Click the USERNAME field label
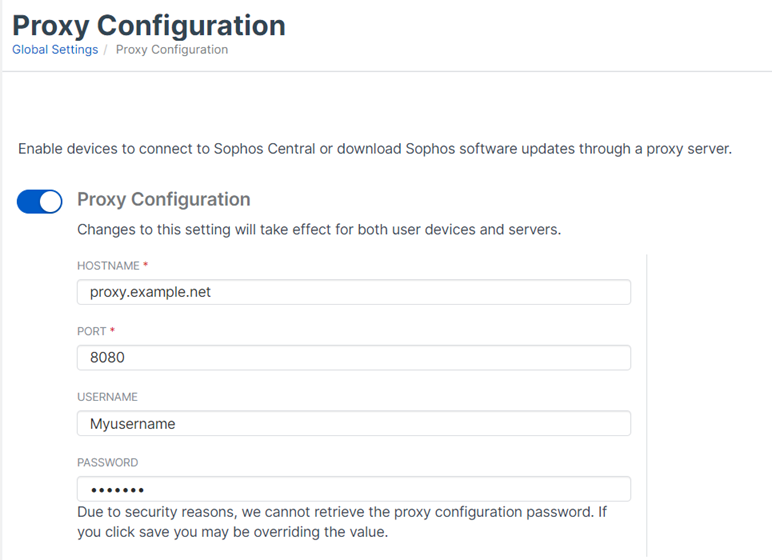This screenshot has height=560, width=772. click(x=107, y=397)
